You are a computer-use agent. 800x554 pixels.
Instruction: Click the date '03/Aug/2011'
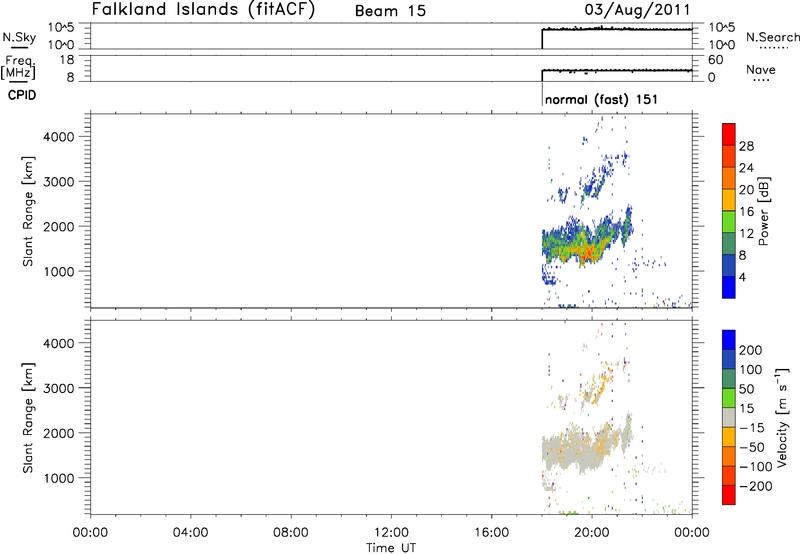click(637, 10)
